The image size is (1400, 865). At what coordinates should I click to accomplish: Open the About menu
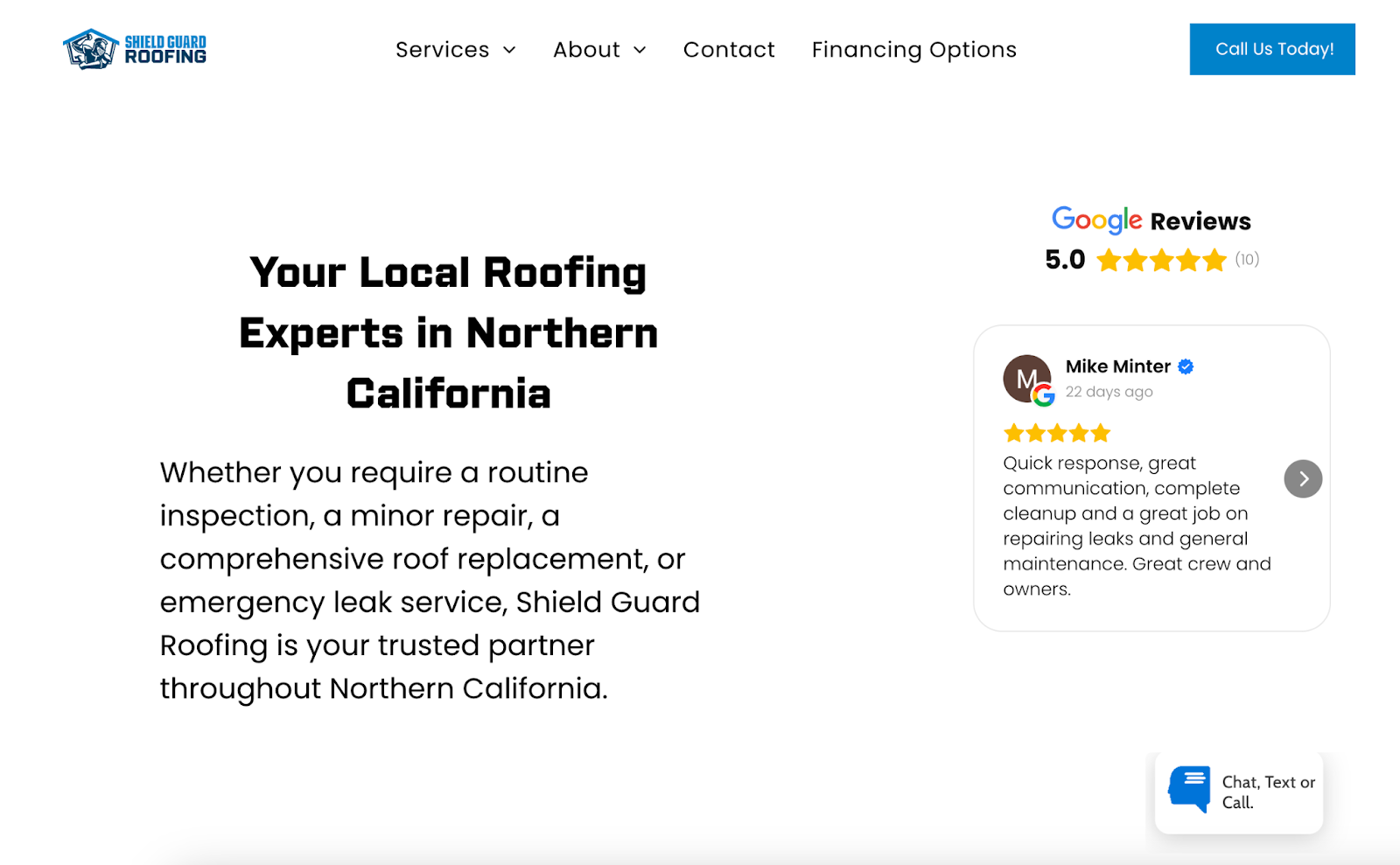586,50
